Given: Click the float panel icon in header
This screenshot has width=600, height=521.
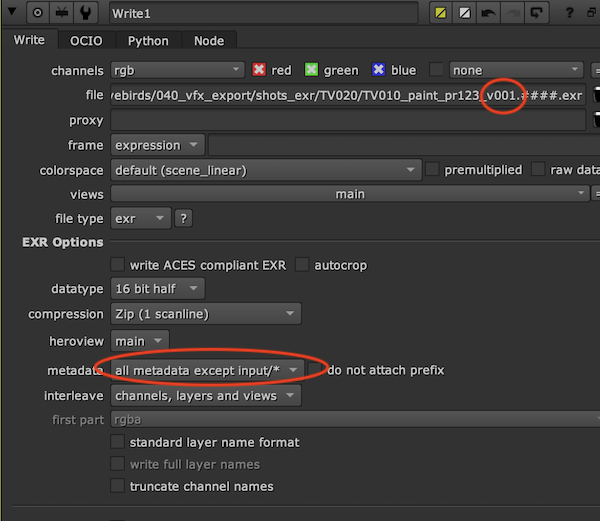Looking at the screenshot, I should 538,13.
